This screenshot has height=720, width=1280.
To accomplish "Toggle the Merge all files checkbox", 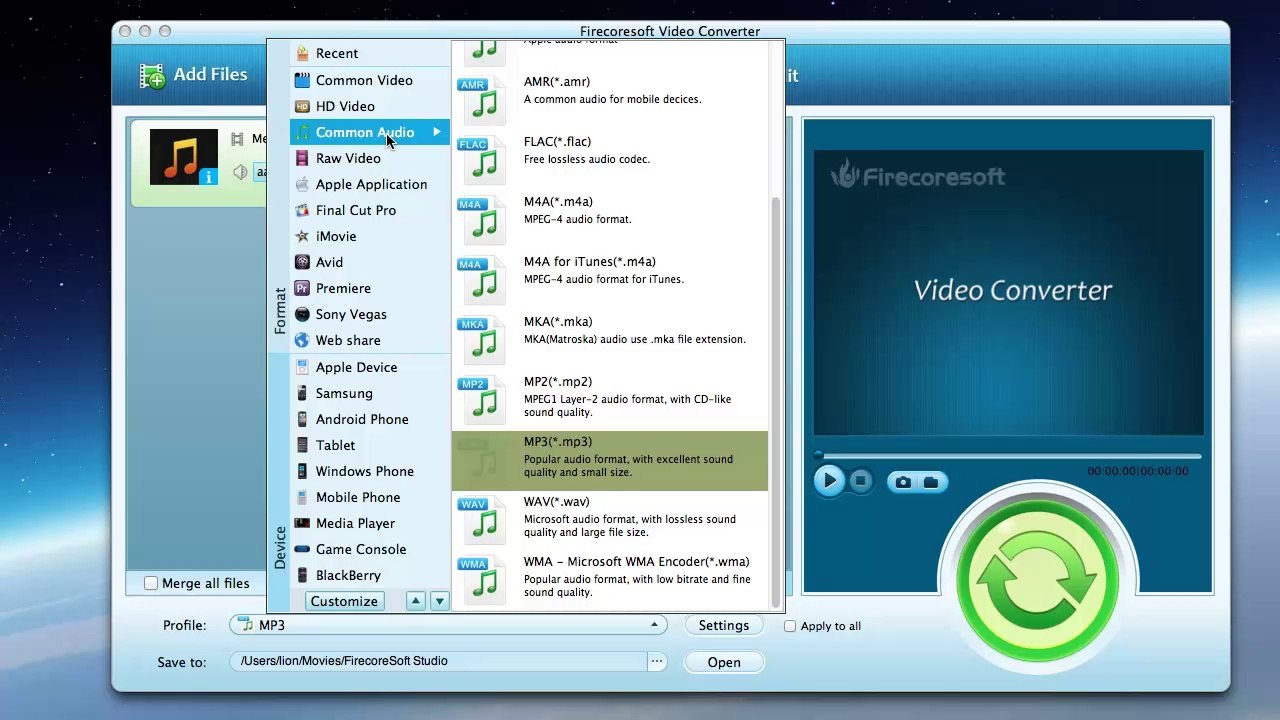I will point(151,583).
